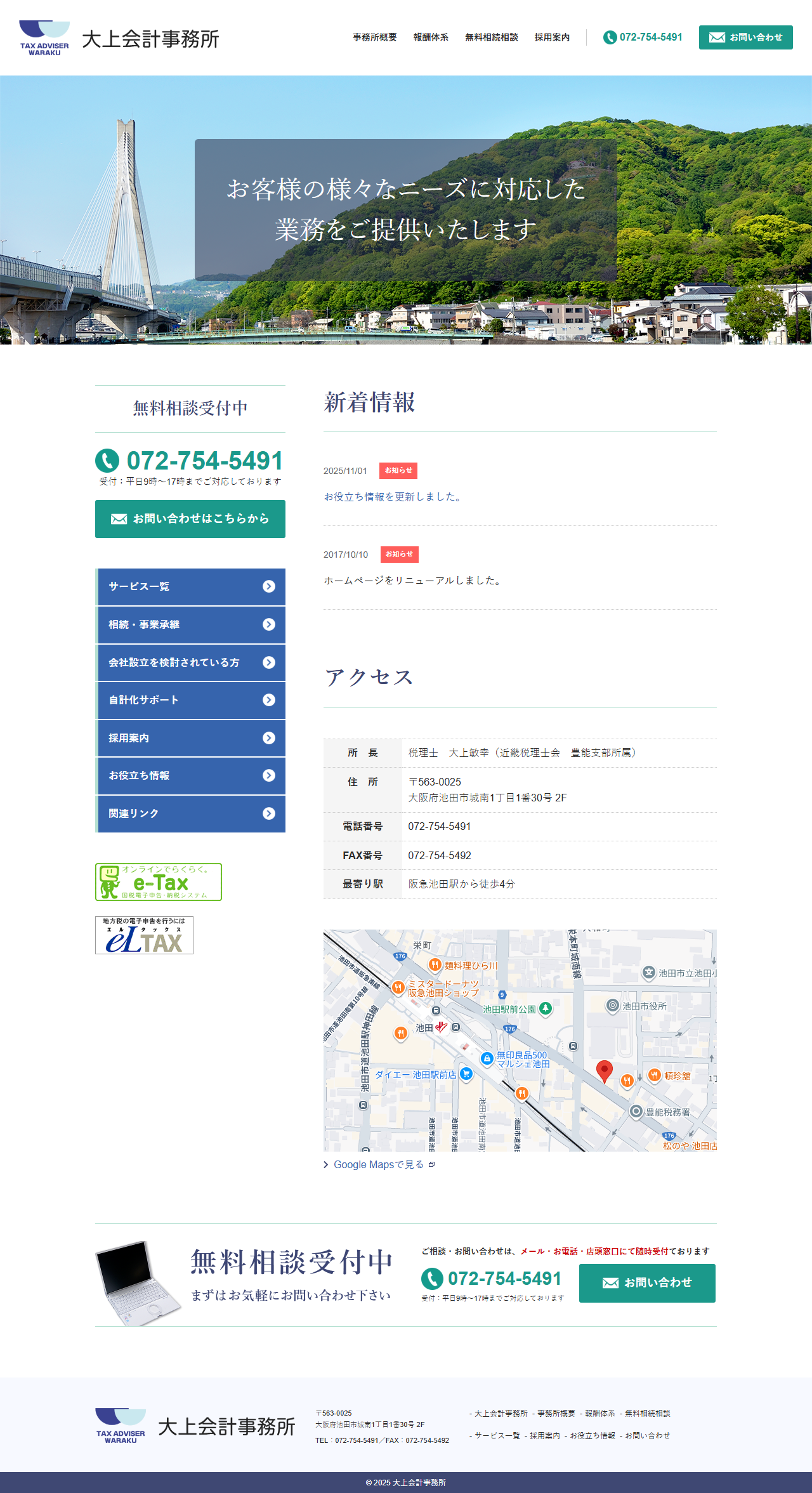Open お役立ち情報を更新しました news link

[393, 497]
